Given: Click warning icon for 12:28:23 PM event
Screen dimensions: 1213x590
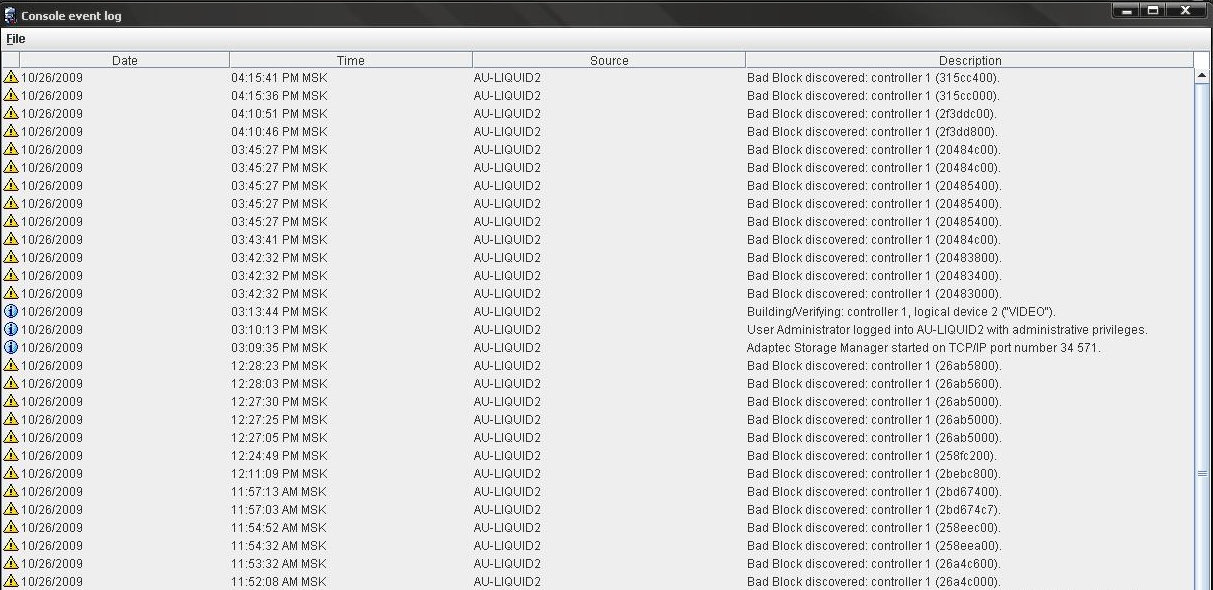Looking at the screenshot, I should coord(11,366).
